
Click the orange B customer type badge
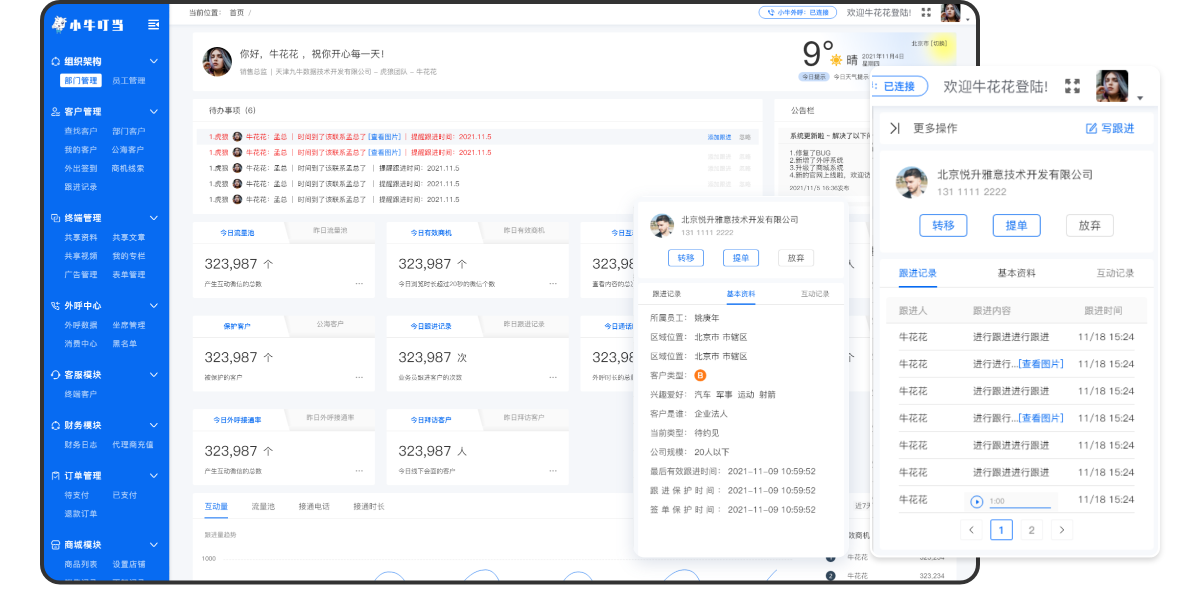click(x=700, y=375)
